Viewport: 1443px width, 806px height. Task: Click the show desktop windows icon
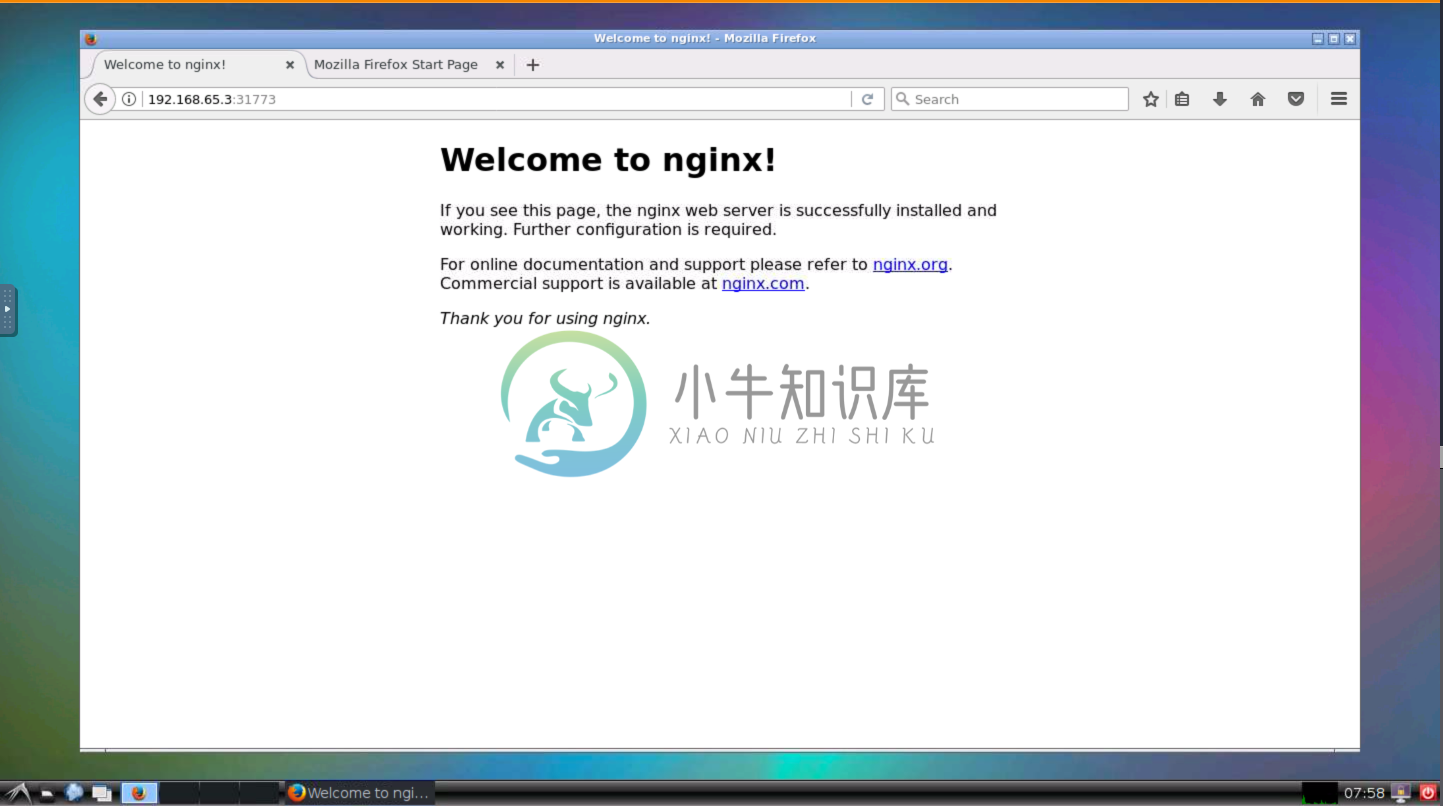pos(102,793)
